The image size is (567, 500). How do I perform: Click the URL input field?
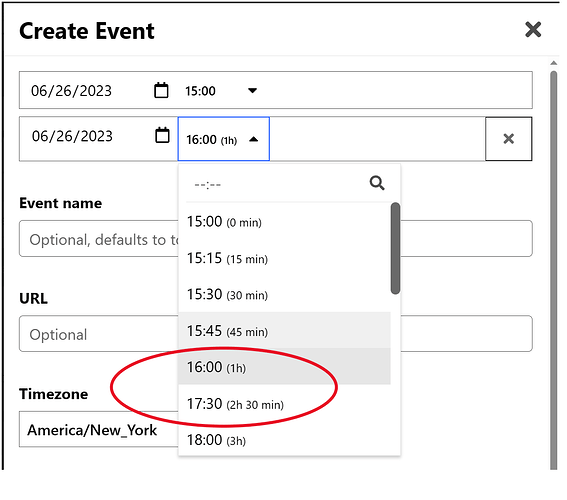(x=276, y=334)
